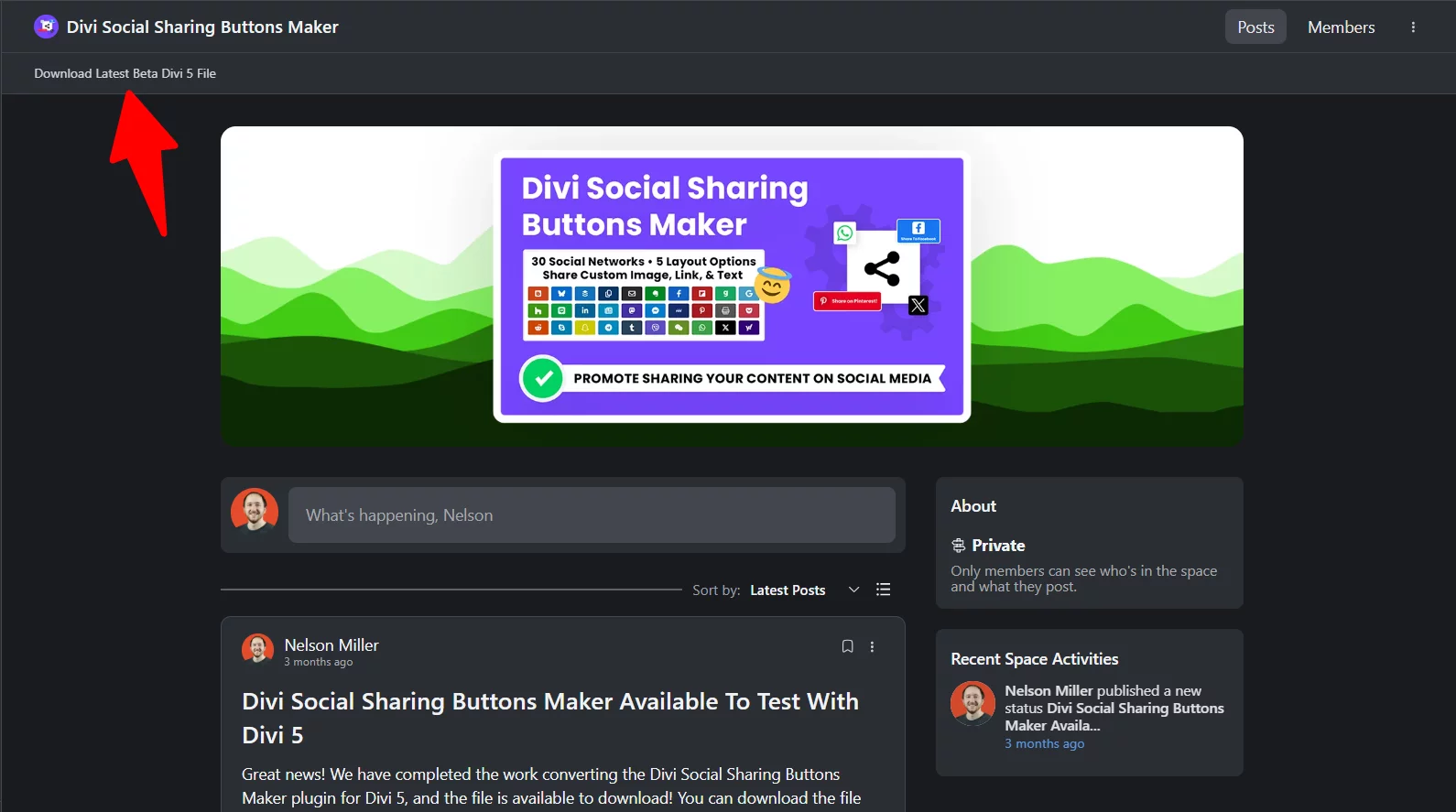
Task: Click the post's 3 months ago timestamp
Action: 318,662
